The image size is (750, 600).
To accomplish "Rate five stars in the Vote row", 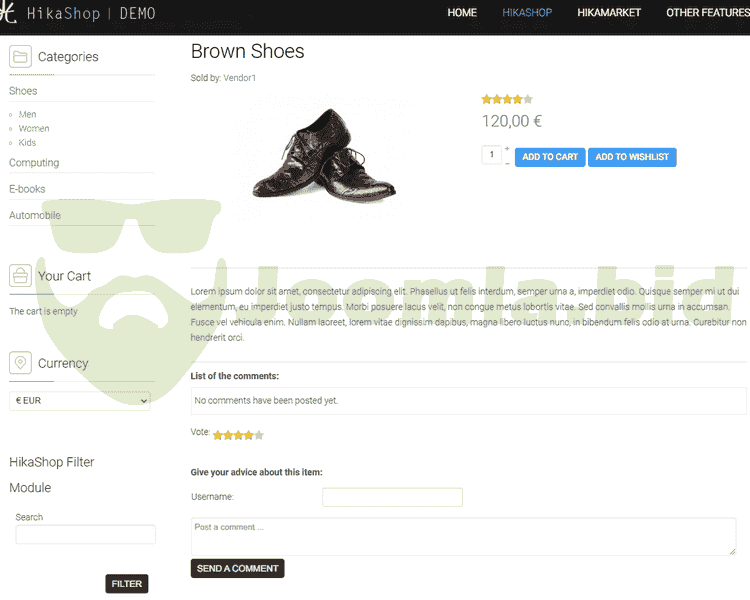I will pyautogui.click(x=259, y=435).
